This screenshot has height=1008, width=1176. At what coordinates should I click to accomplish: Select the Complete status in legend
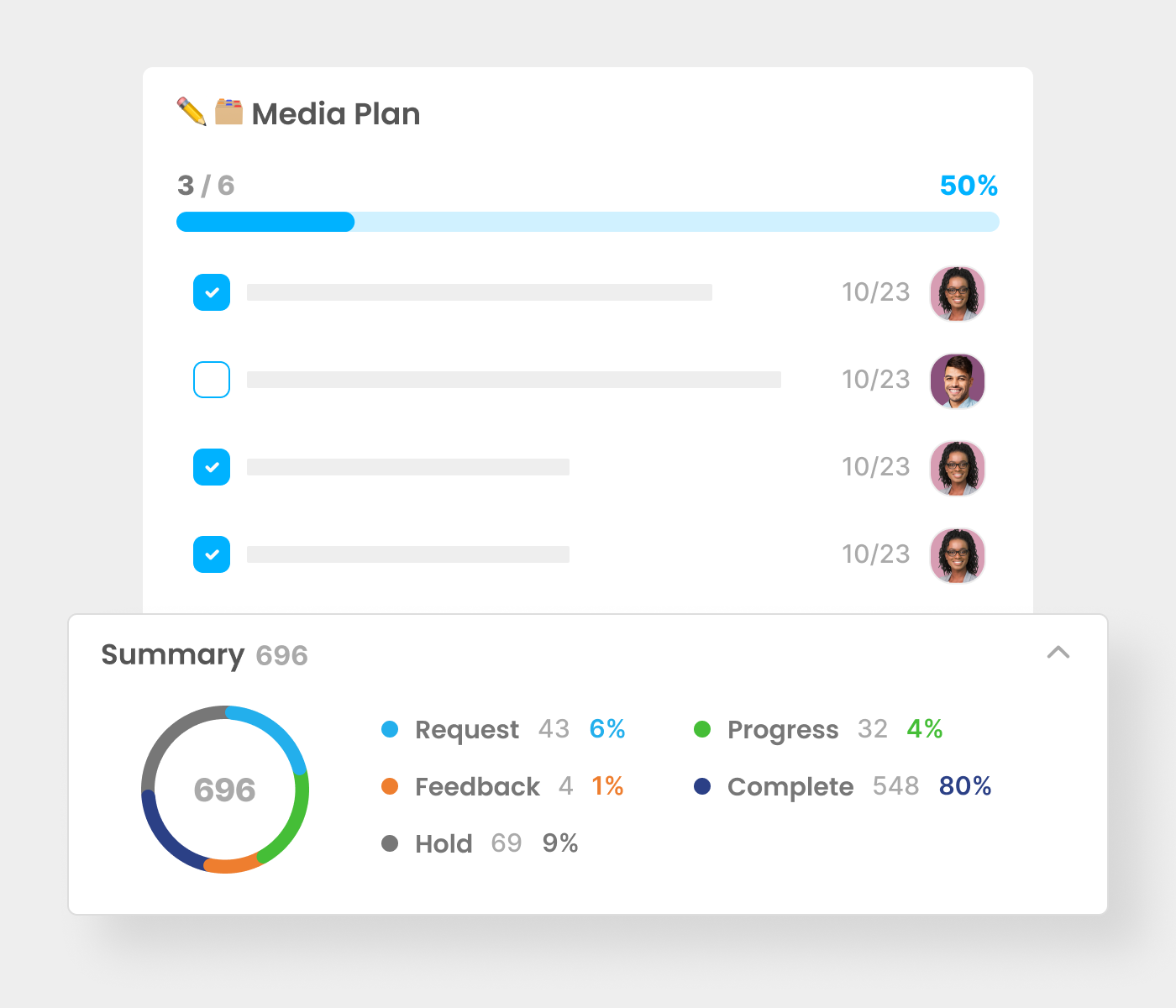click(x=790, y=787)
